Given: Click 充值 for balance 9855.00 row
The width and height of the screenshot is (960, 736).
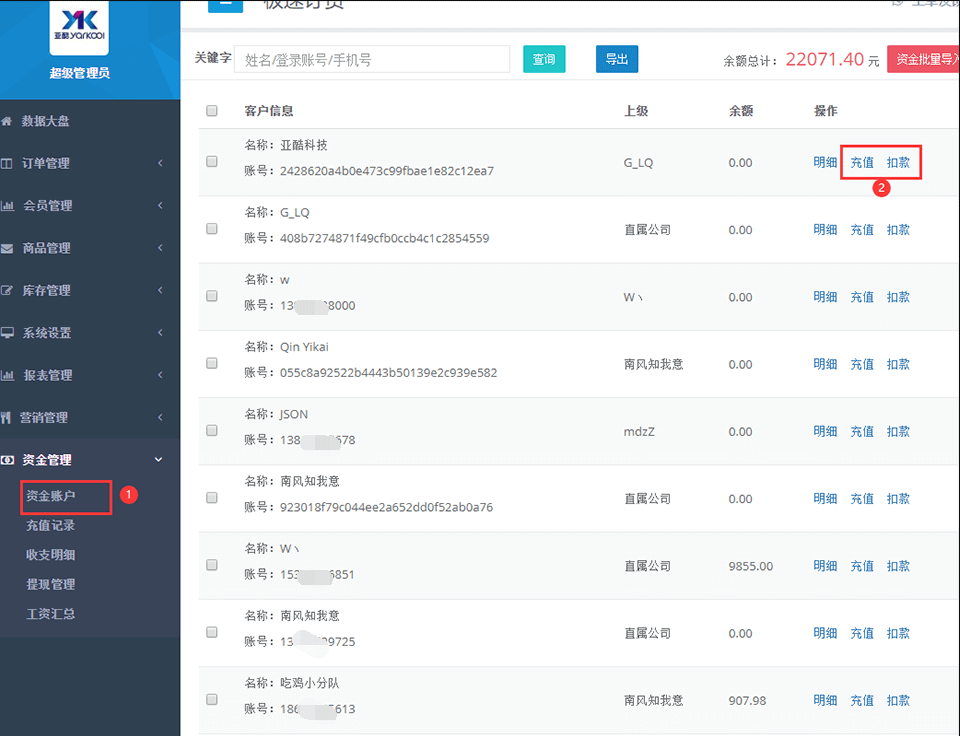Looking at the screenshot, I should pos(862,566).
